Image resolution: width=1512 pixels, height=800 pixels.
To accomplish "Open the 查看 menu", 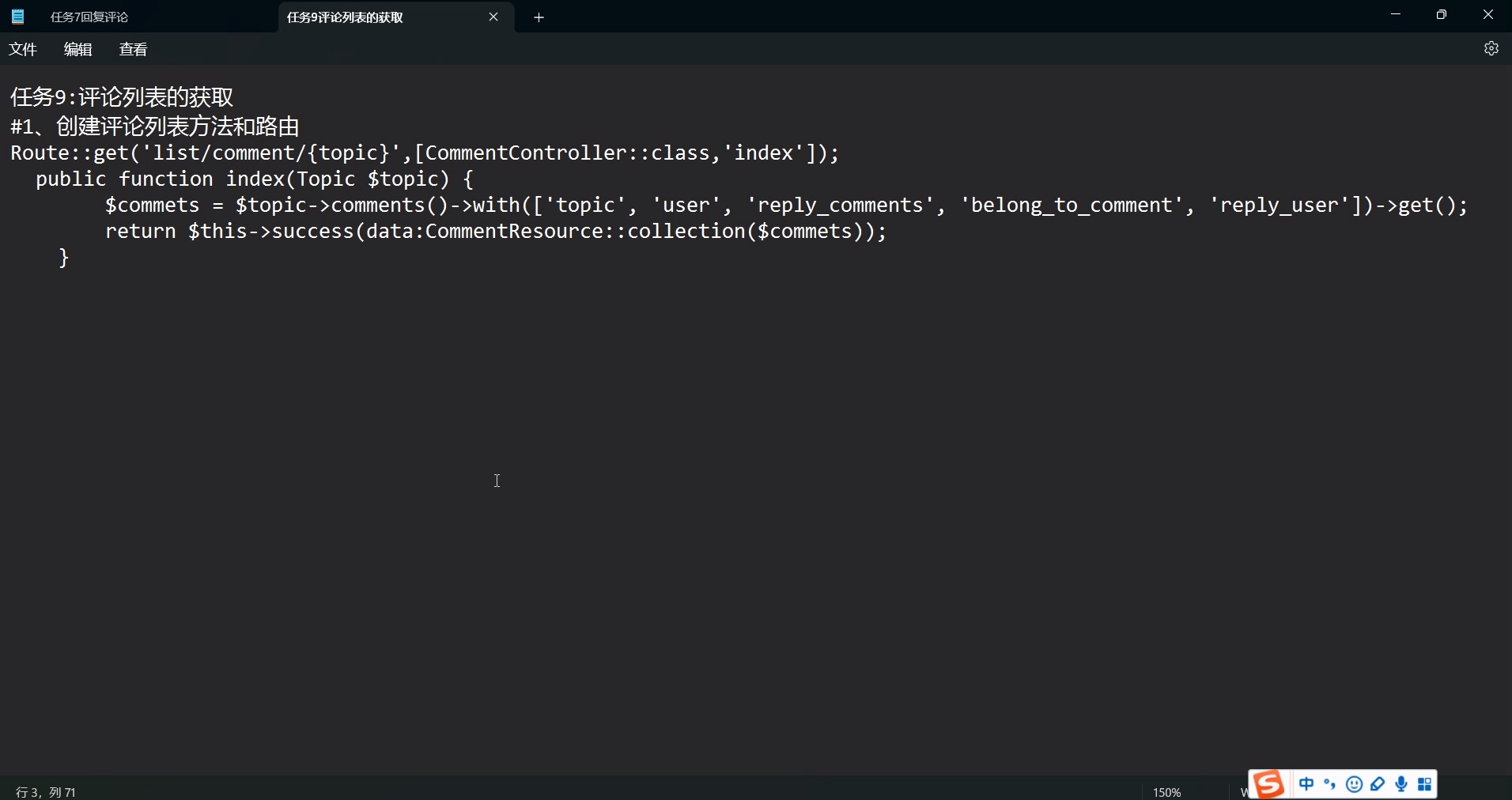I will coord(132,48).
